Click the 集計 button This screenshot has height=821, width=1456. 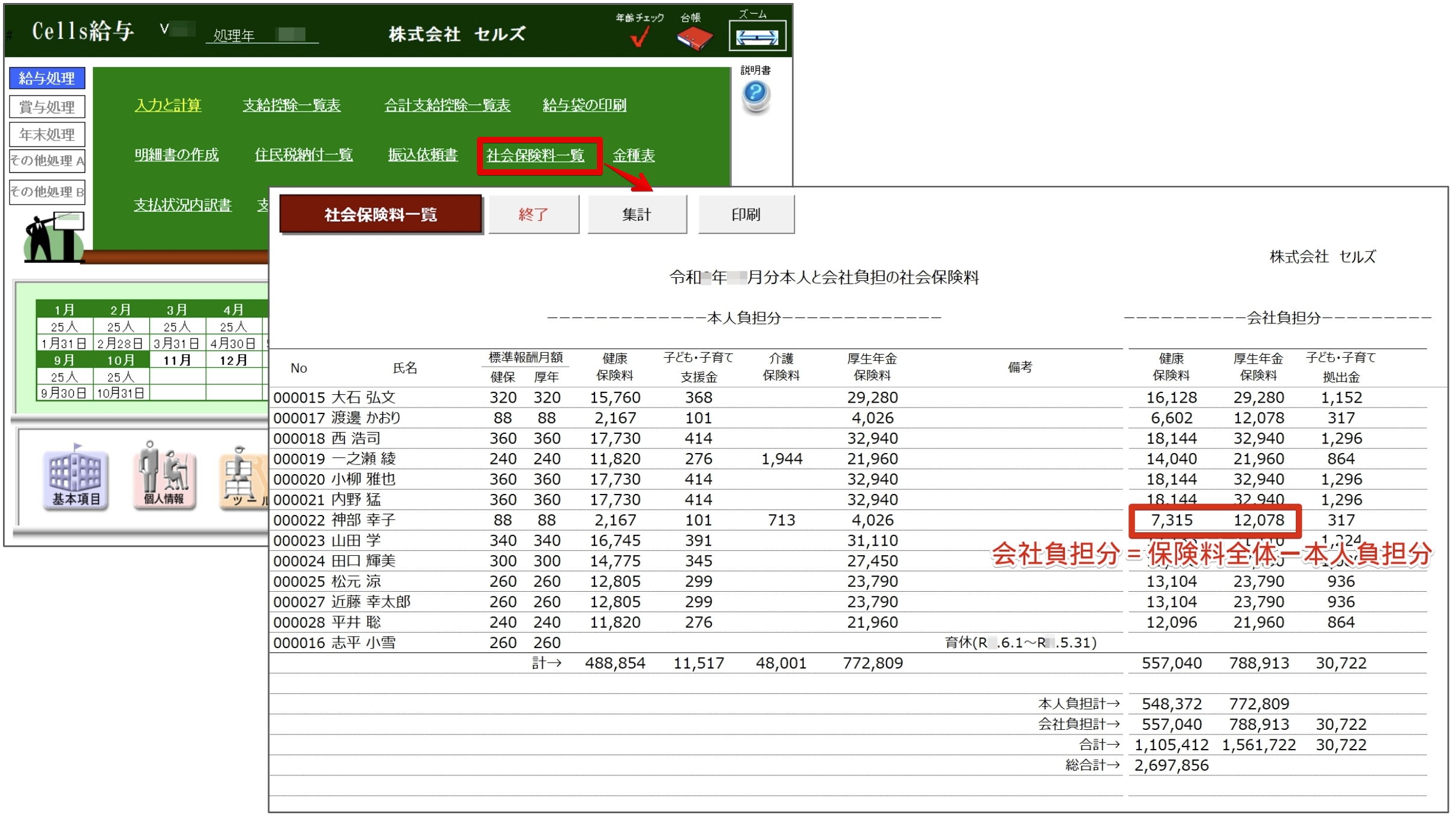point(637,215)
